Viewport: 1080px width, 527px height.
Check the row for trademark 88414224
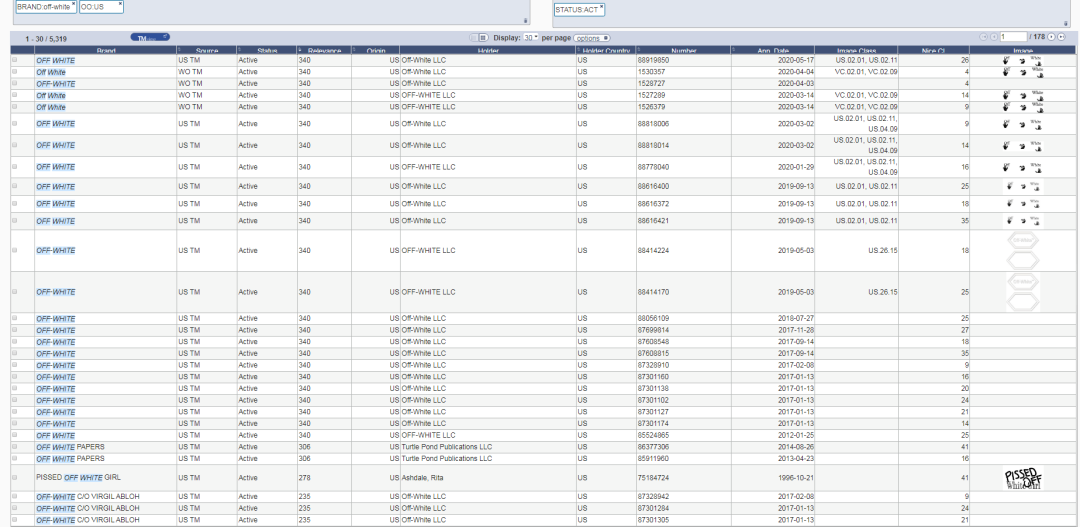coord(14,250)
